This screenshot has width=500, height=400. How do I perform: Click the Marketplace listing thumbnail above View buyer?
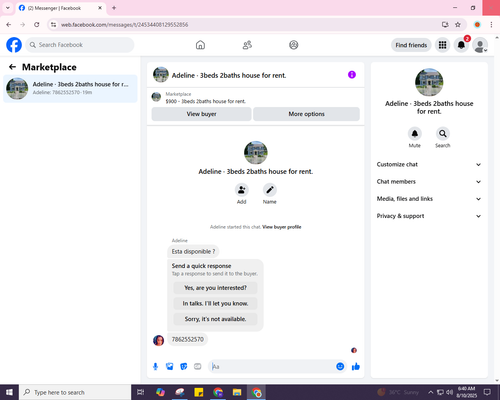(x=156, y=97)
